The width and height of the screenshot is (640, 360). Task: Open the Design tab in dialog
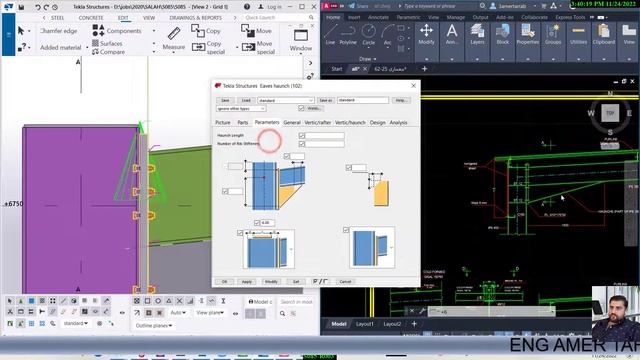click(x=378, y=122)
